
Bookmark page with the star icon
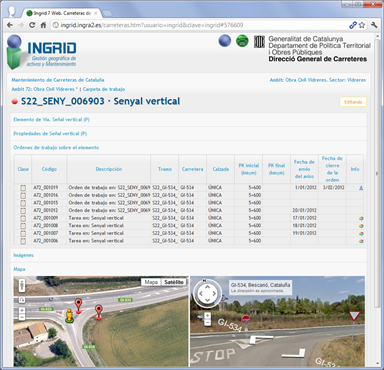click(x=362, y=25)
